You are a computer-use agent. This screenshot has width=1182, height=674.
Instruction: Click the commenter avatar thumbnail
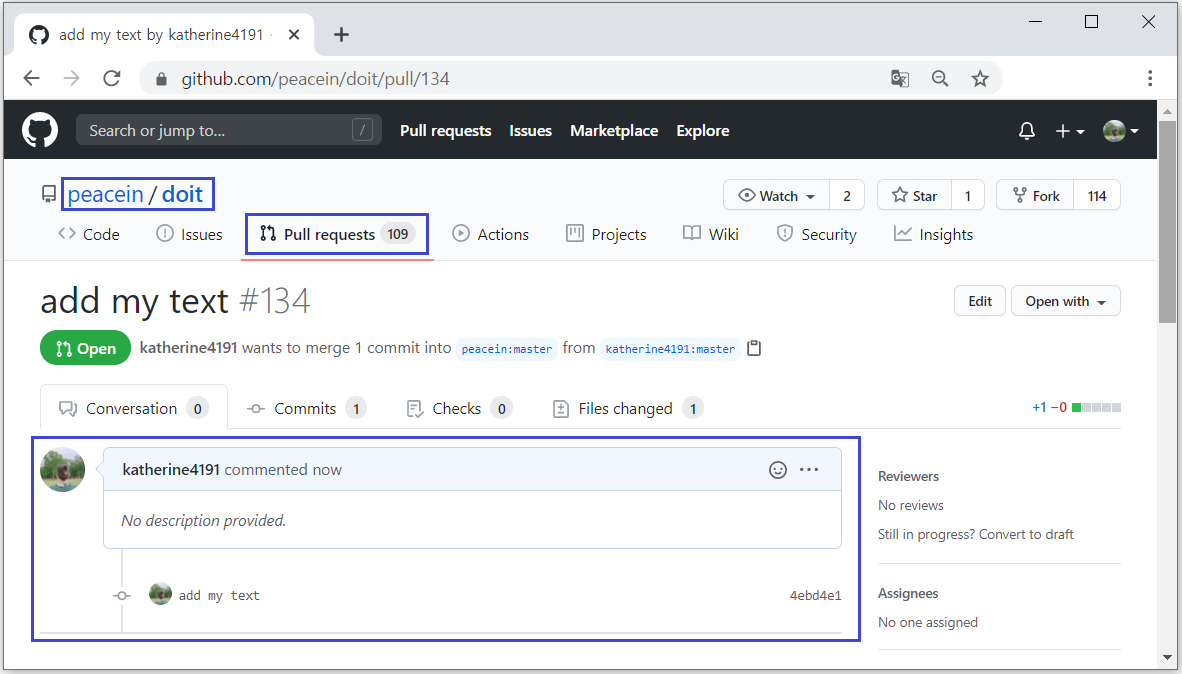[63, 470]
